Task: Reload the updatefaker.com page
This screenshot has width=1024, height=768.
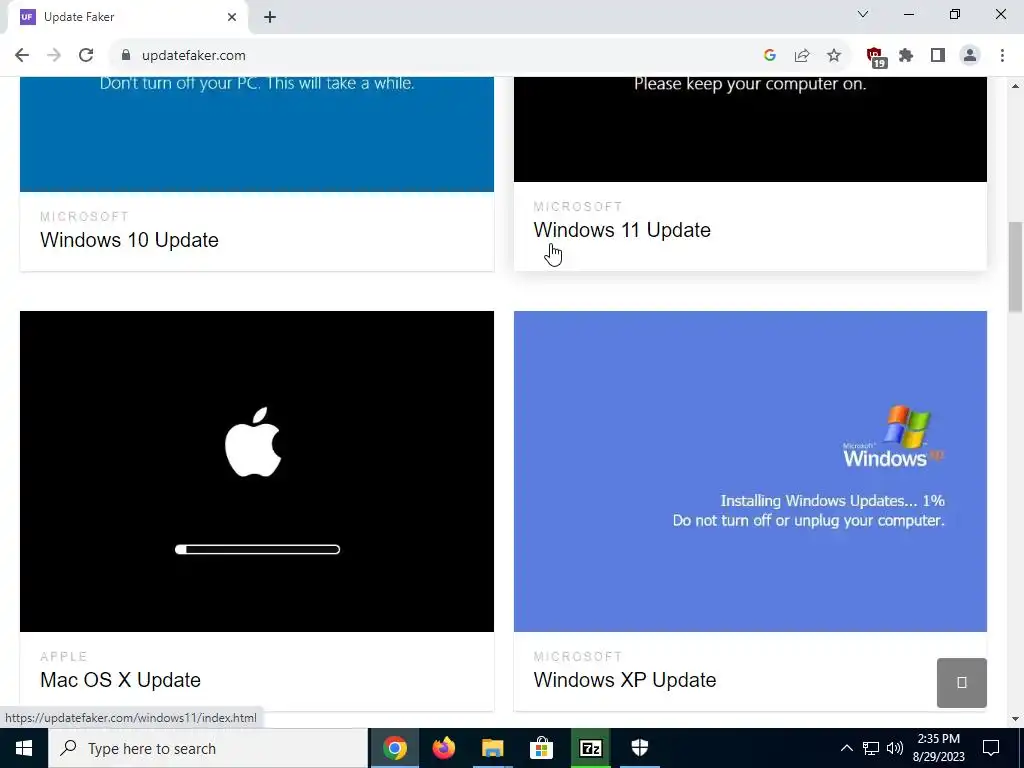Action: coord(86,56)
